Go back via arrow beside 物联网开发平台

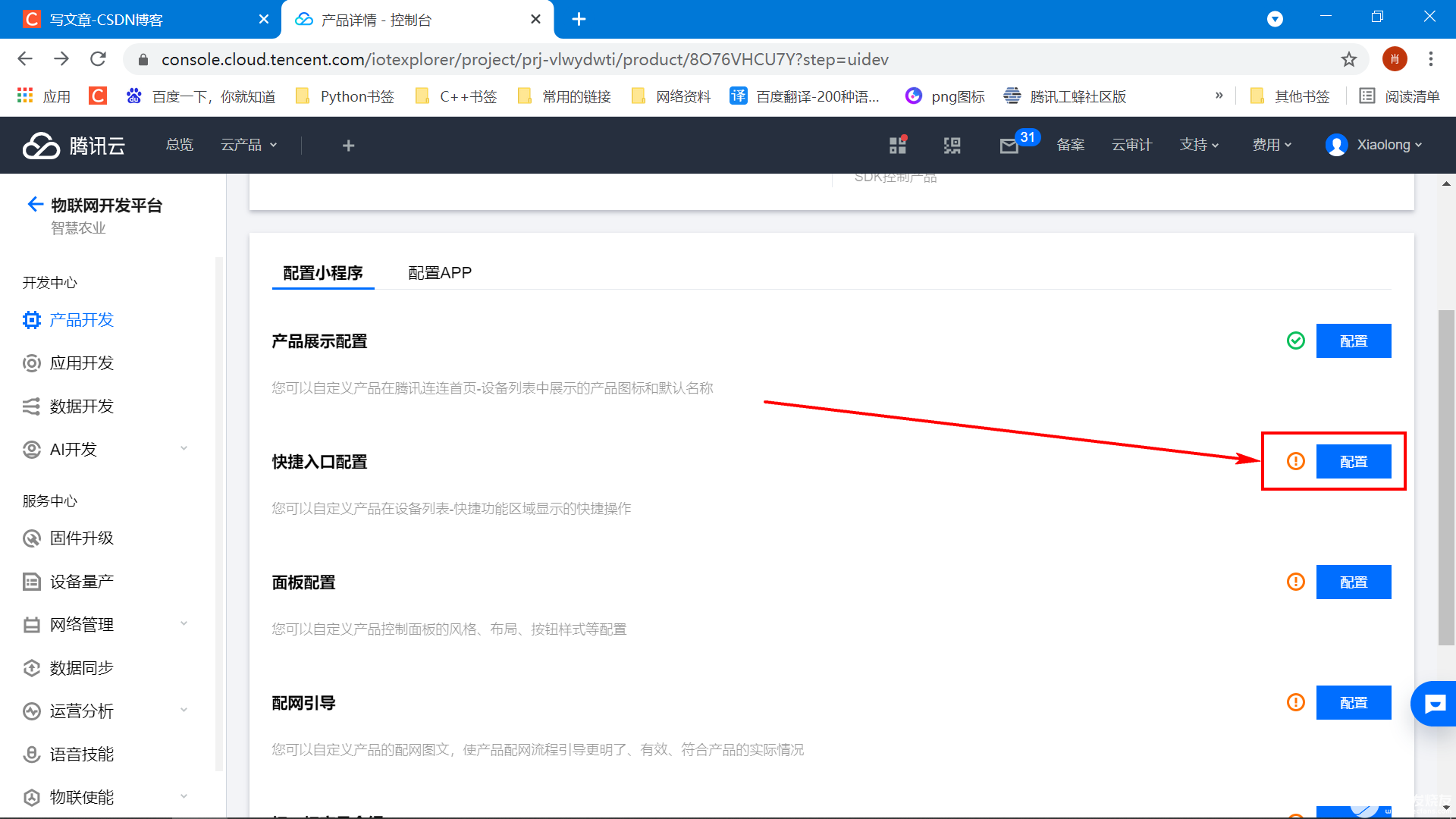point(35,204)
